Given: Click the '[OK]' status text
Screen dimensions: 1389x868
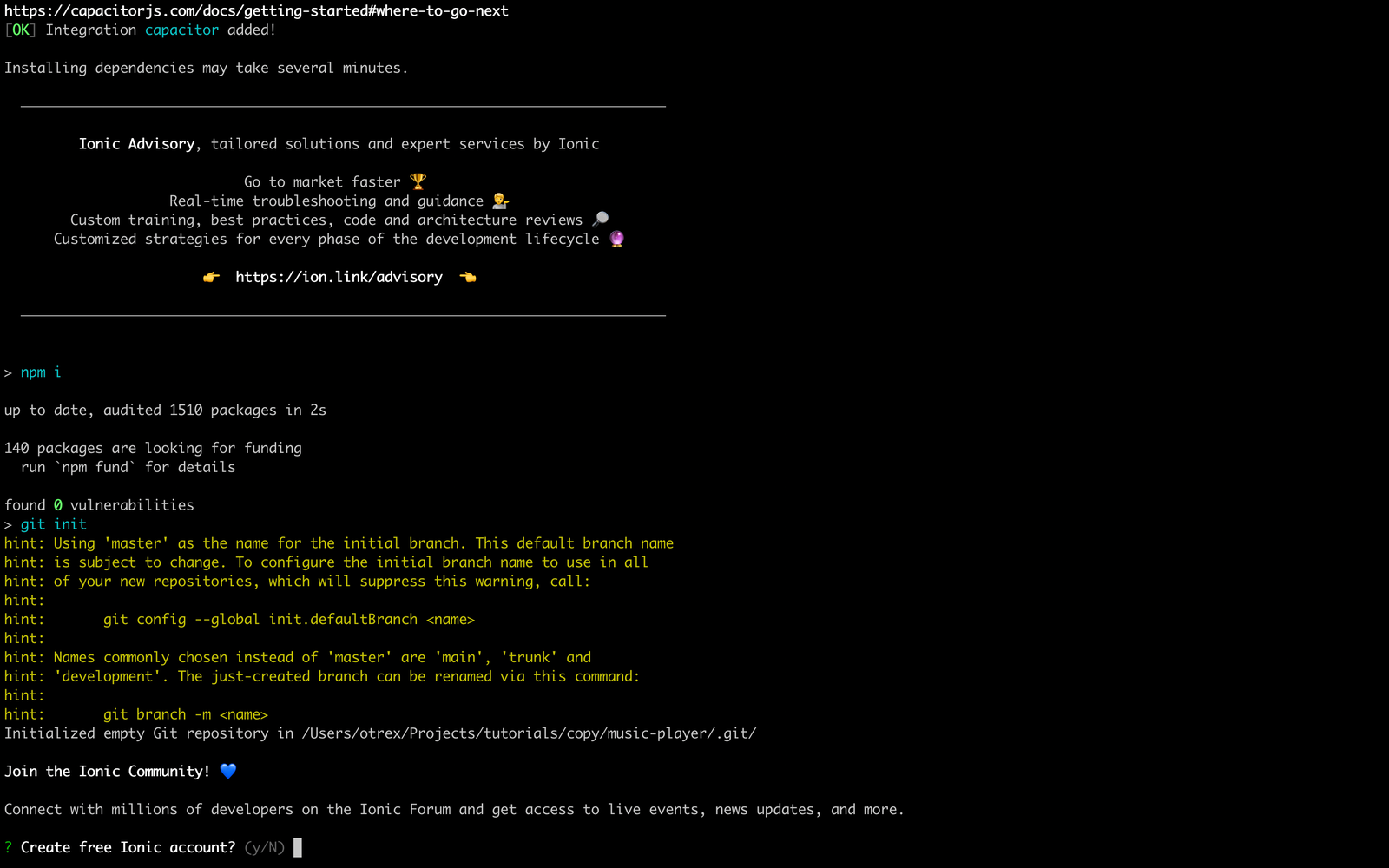Looking at the screenshot, I should click(20, 30).
